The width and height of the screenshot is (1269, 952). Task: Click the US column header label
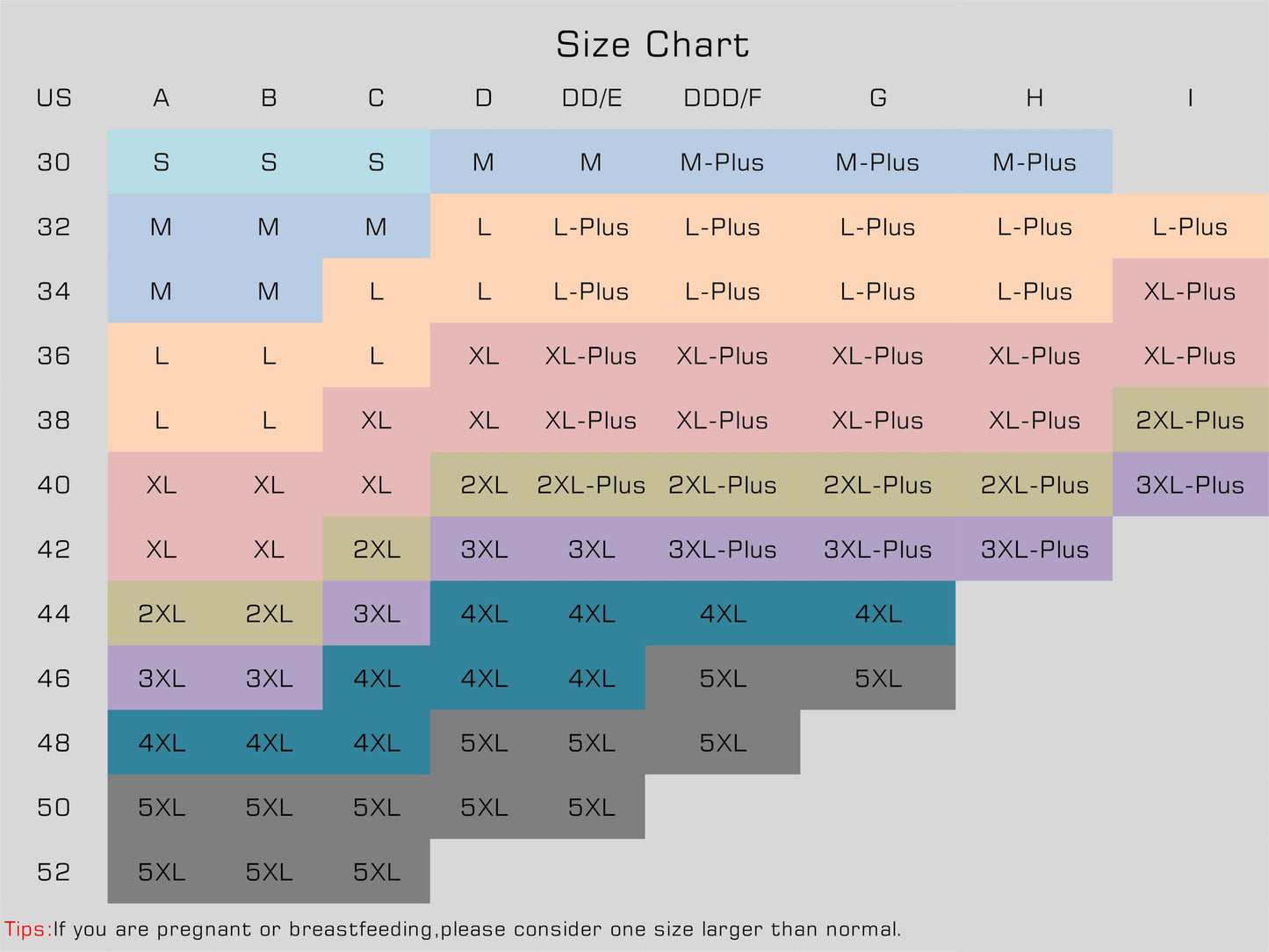[x=54, y=97]
